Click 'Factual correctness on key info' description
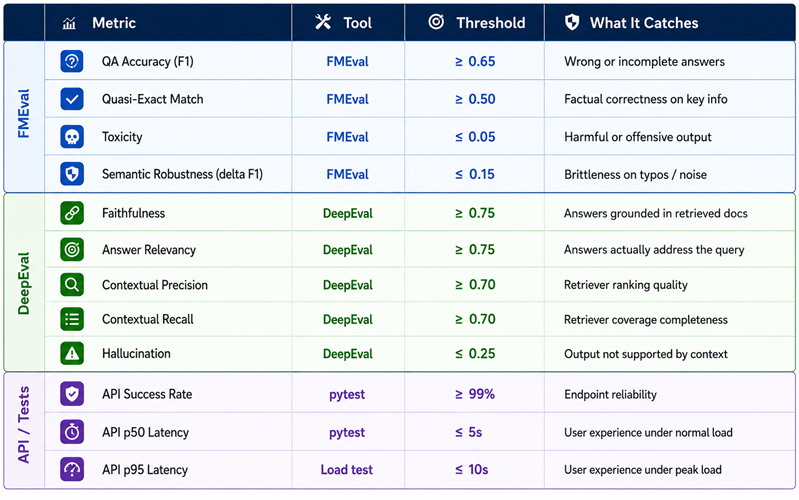 646,99
